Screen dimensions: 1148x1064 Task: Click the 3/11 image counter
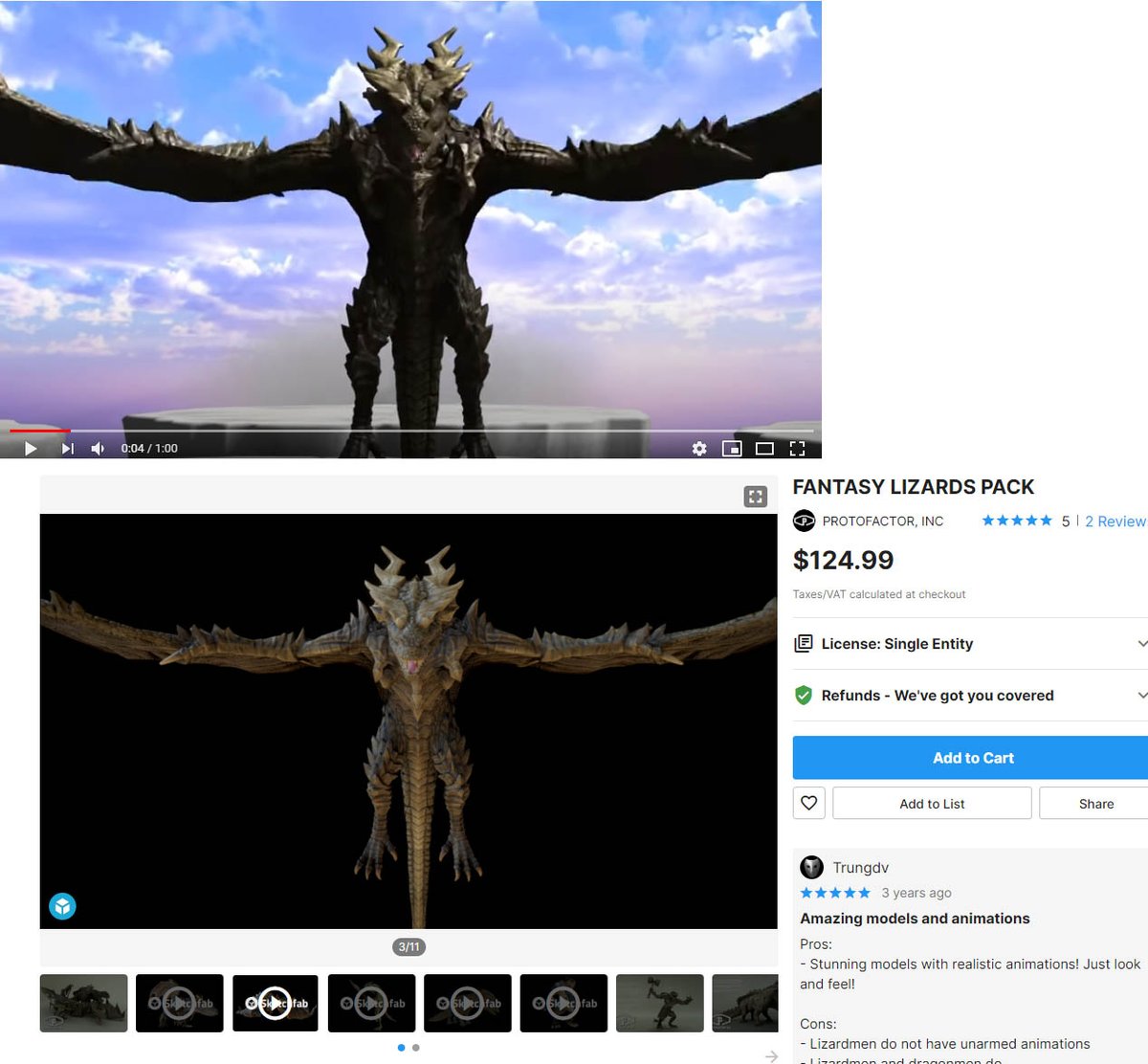[408, 946]
